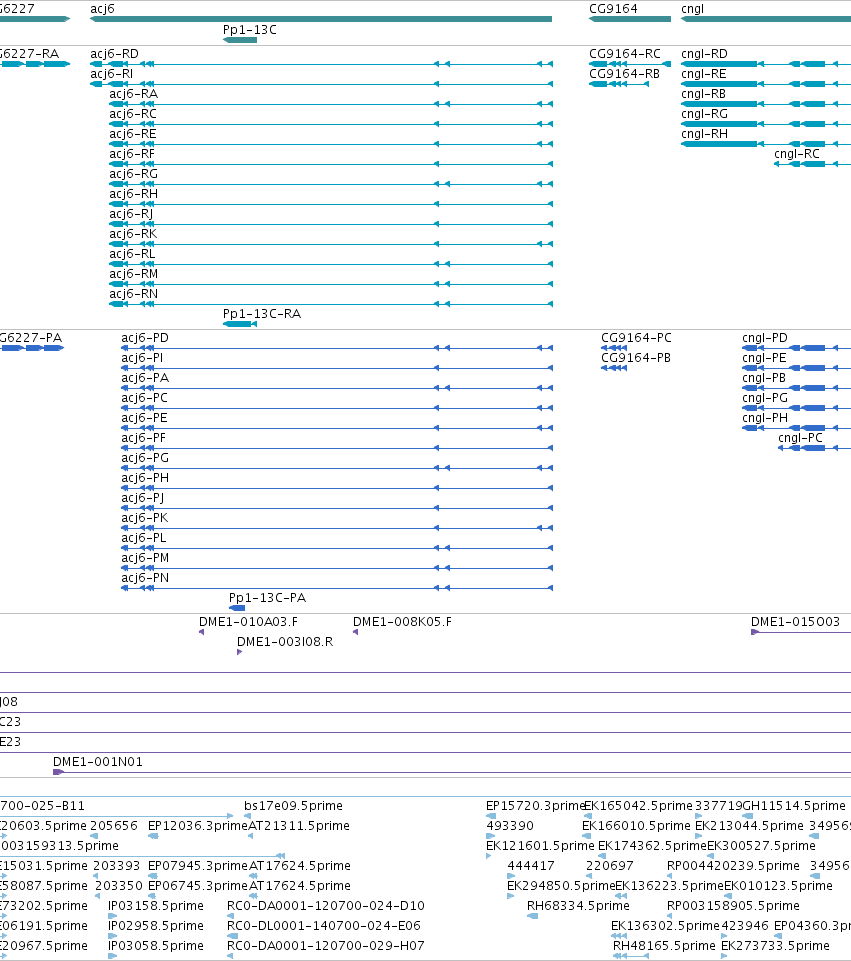Click acj6-RH transcript label
Viewport: 851px width, 961px height.
tap(134, 194)
